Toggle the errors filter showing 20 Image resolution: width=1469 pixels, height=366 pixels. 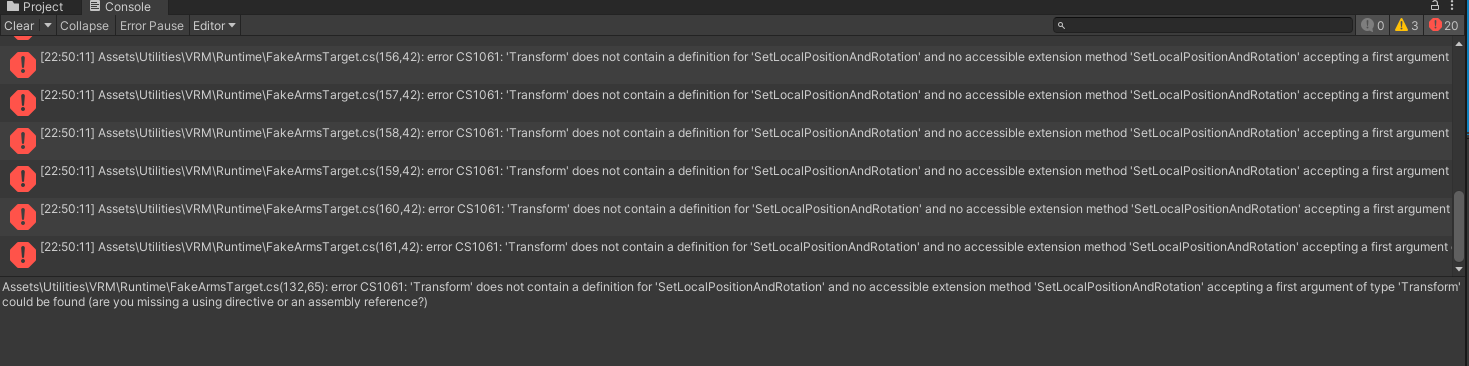[x=1445, y=25]
